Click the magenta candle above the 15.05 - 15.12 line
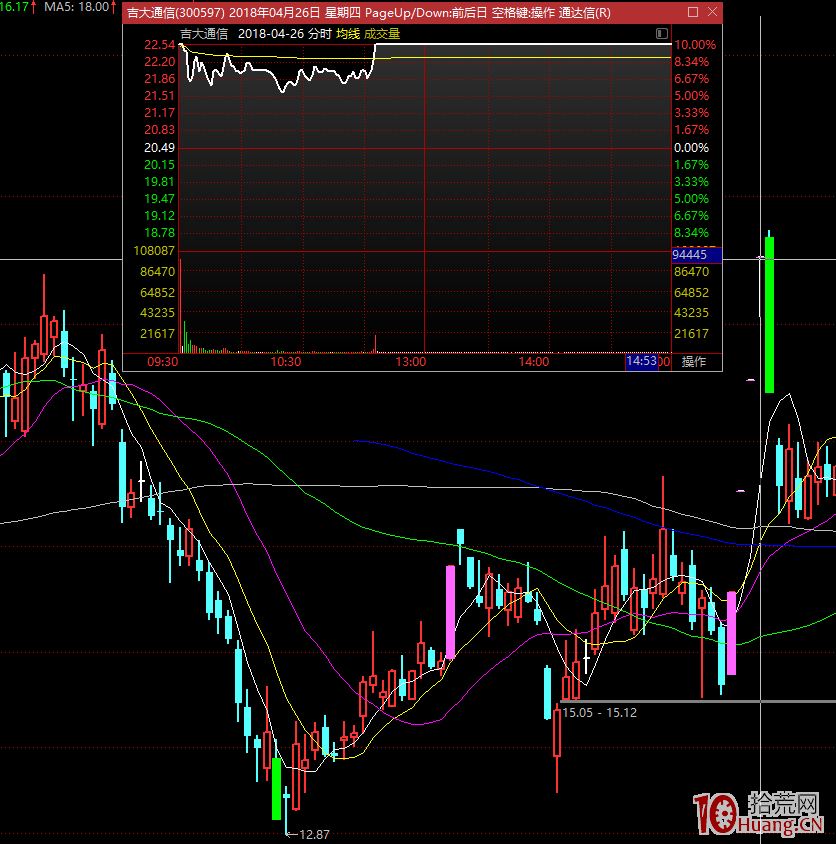836x844 pixels. [x=732, y=633]
